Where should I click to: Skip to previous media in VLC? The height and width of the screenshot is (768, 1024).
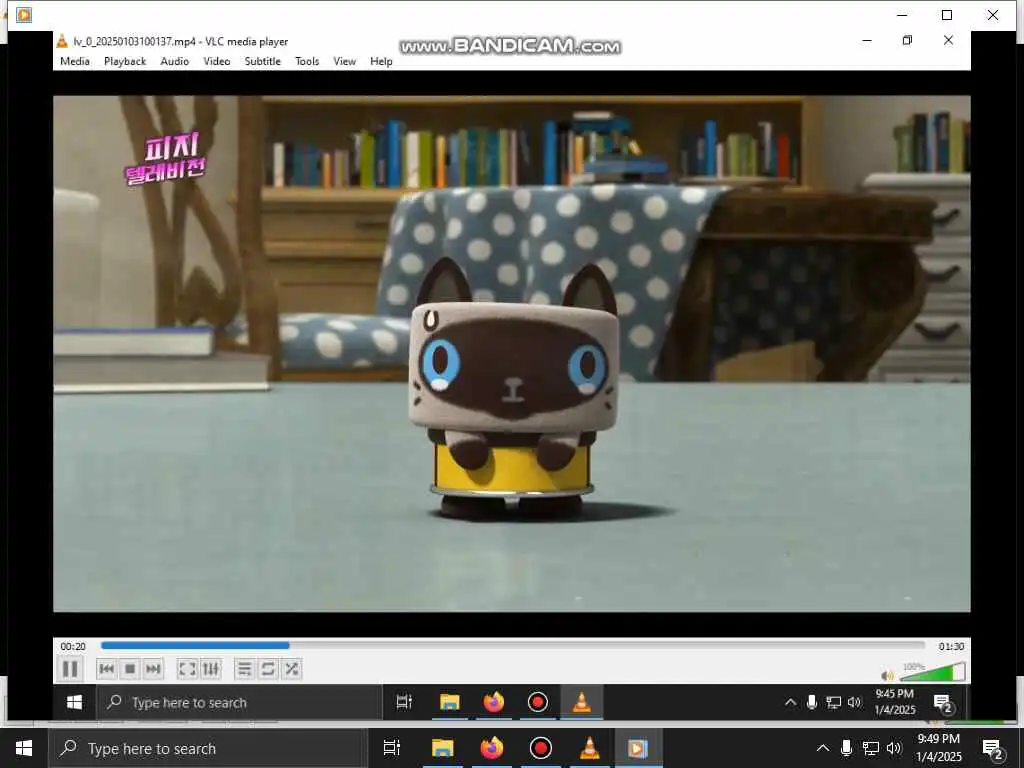click(106, 669)
